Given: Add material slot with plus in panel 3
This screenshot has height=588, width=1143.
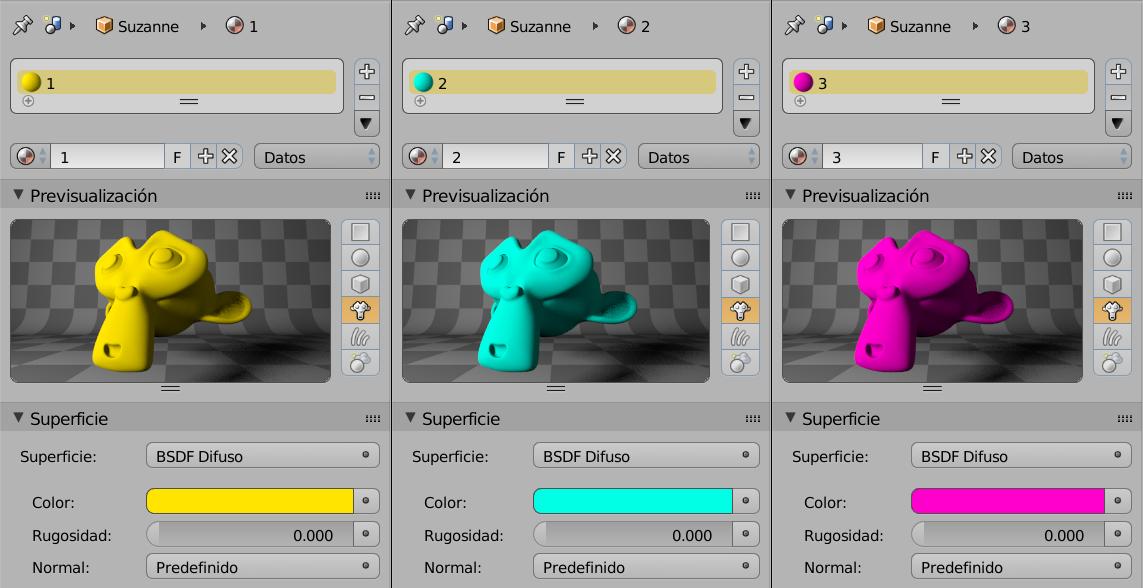Looking at the screenshot, I should click(1118, 71).
